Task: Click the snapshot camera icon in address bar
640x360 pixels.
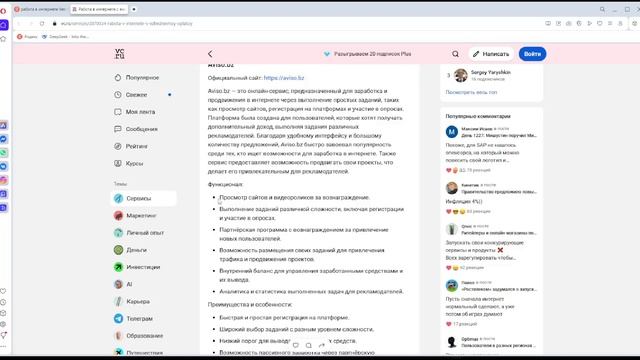Action: click(569, 24)
